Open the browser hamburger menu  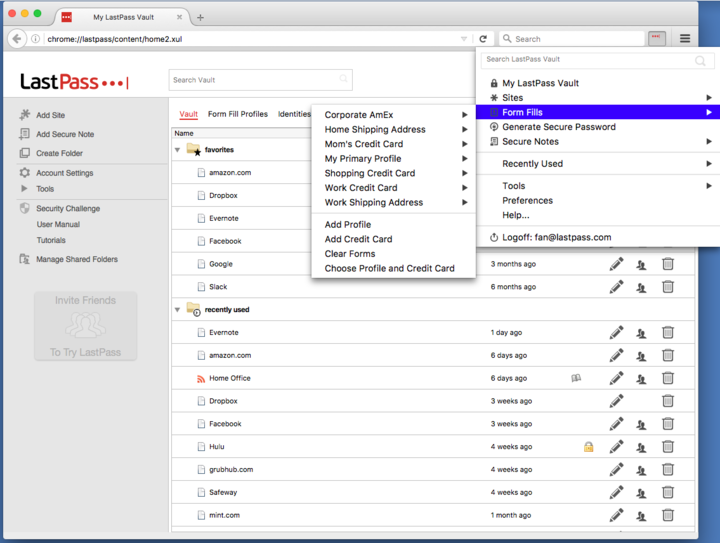(x=685, y=39)
